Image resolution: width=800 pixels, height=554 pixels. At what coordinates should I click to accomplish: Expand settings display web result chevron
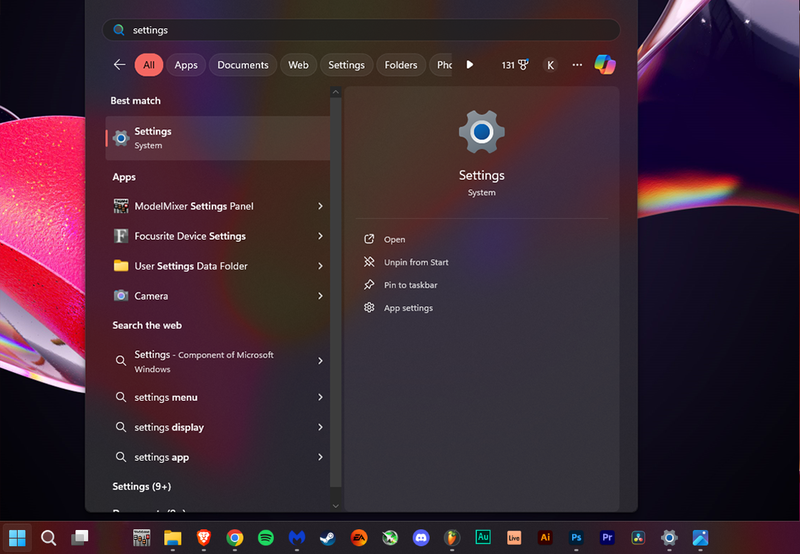click(x=320, y=427)
